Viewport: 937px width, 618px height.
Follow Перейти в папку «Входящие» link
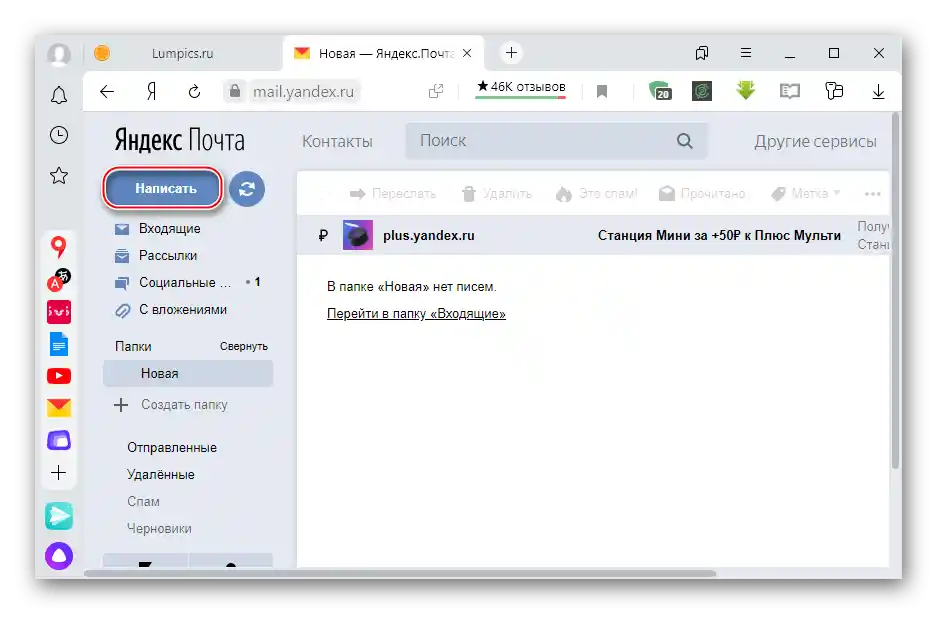[x=416, y=313]
